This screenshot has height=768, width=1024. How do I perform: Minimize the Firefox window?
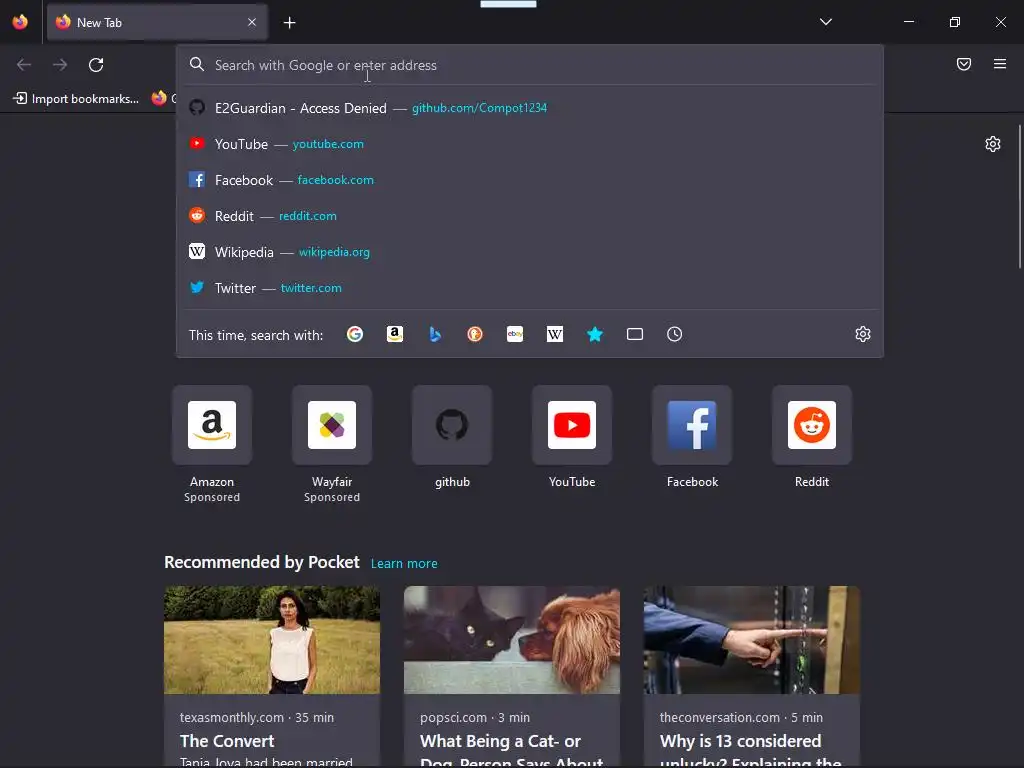(x=908, y=22)
